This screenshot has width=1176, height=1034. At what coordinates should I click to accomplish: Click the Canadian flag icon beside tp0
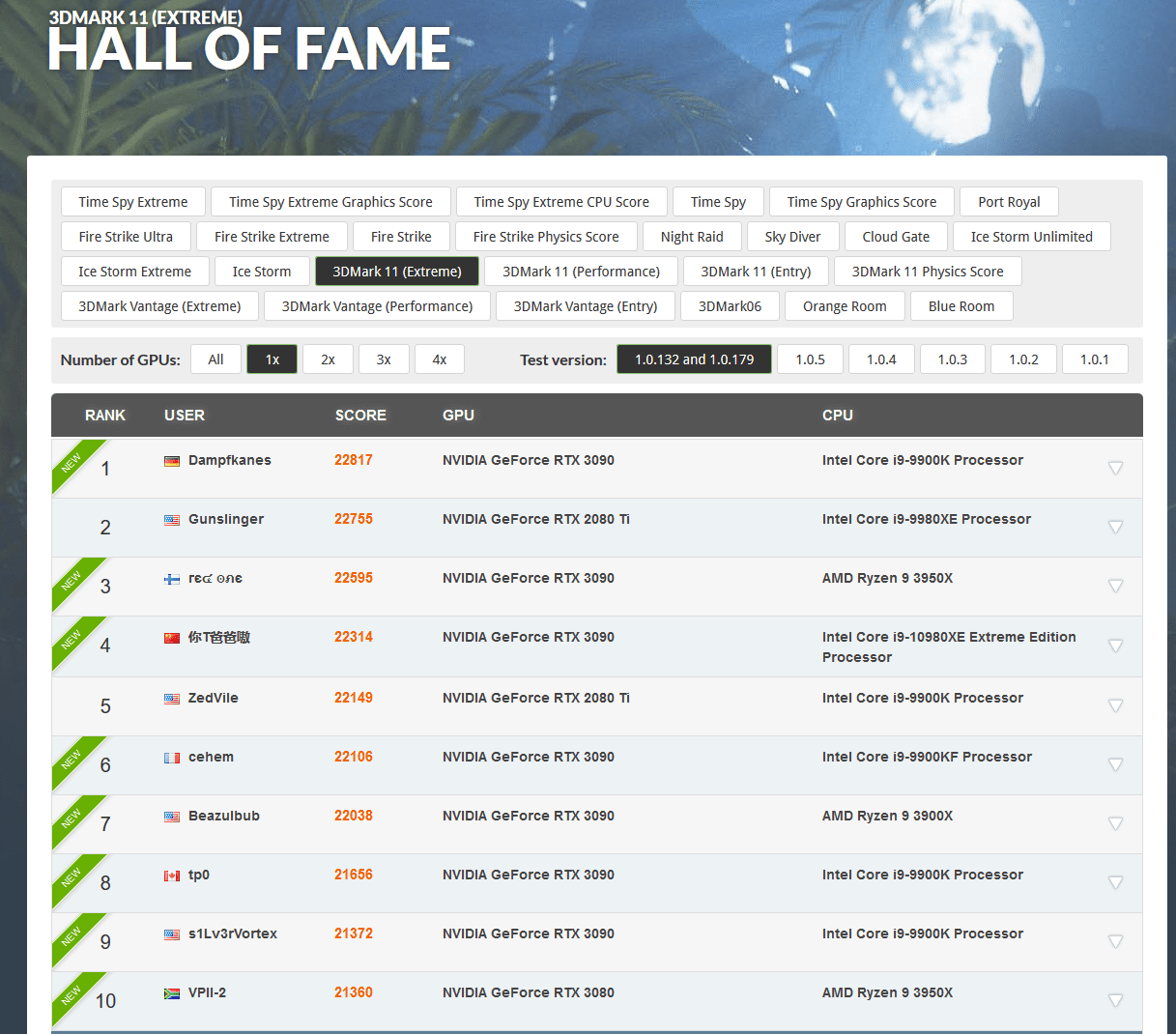coord(172,876)
